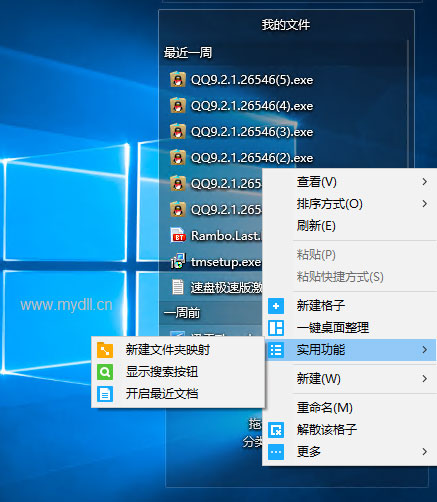
Task: Choose 显示搜索按钮 in the submenu
Action: pos(178,372)
